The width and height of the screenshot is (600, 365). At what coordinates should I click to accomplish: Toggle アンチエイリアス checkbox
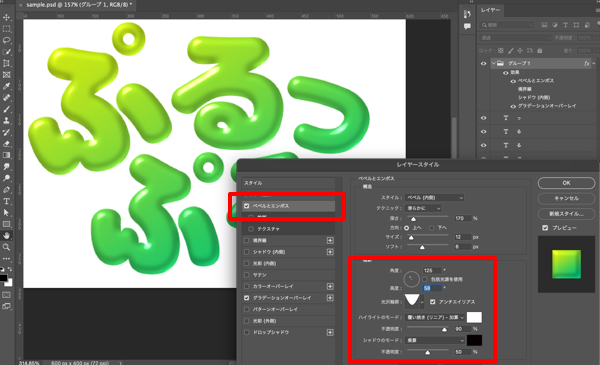[x=432, y=302]
